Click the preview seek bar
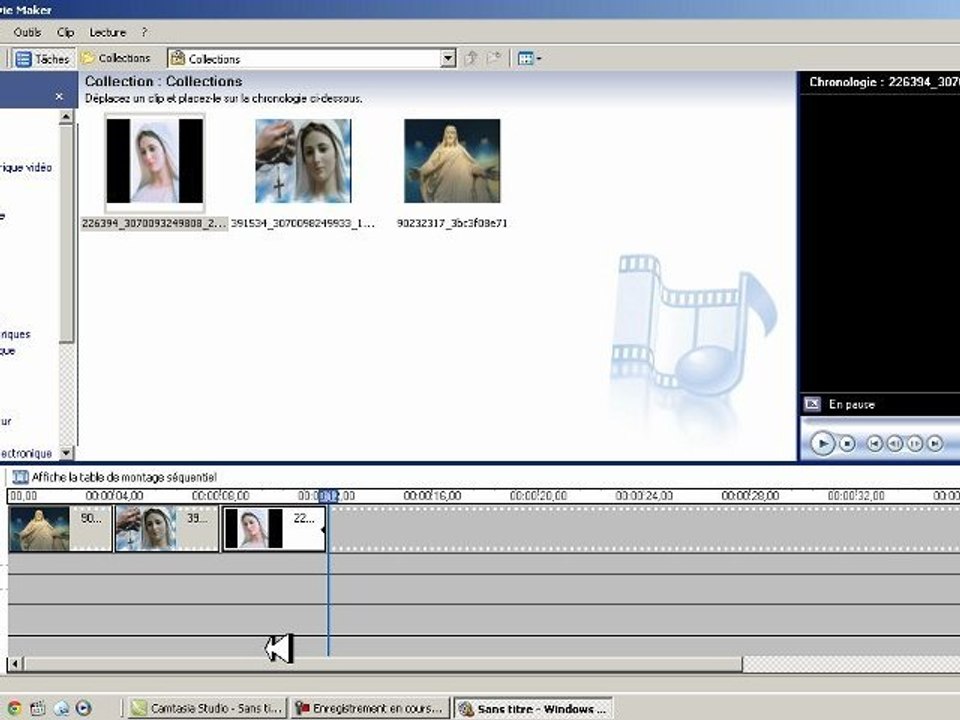960x720 pixels. click(x=880, y=421)
